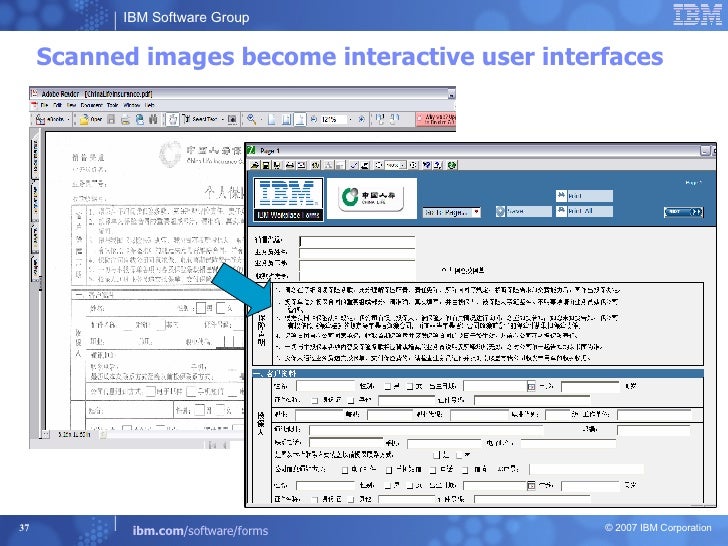Click the green globe icon in Workplace Forms toolbar

click(x=451, y=165)
